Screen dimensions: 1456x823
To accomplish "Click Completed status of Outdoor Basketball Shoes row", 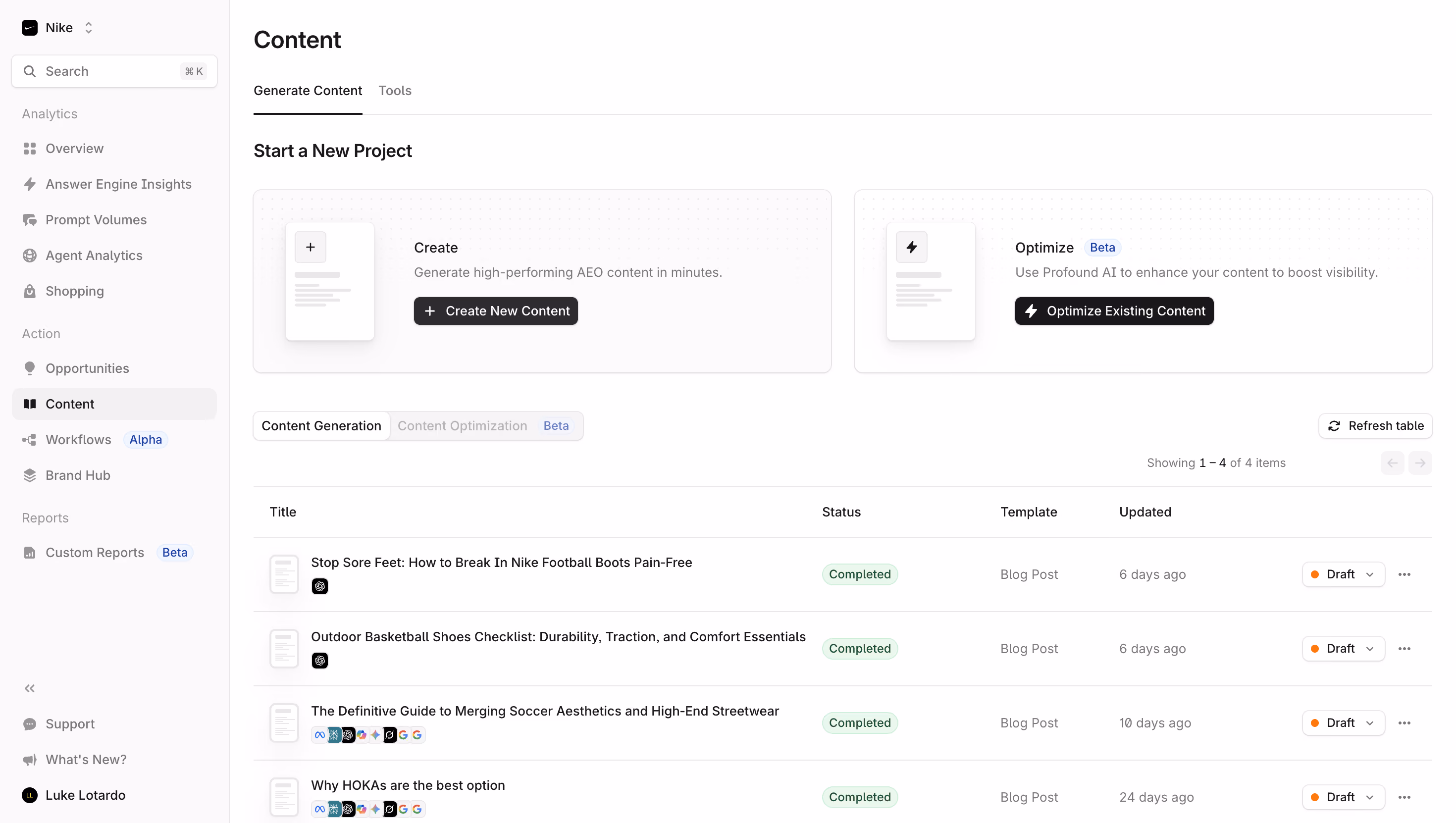I will tap(860, 648).
